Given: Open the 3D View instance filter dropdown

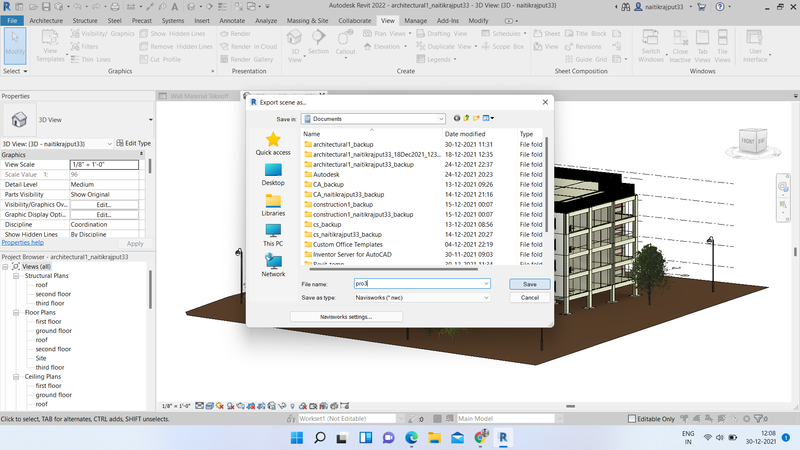Looking at the screenshot, I should coord(109,144).
